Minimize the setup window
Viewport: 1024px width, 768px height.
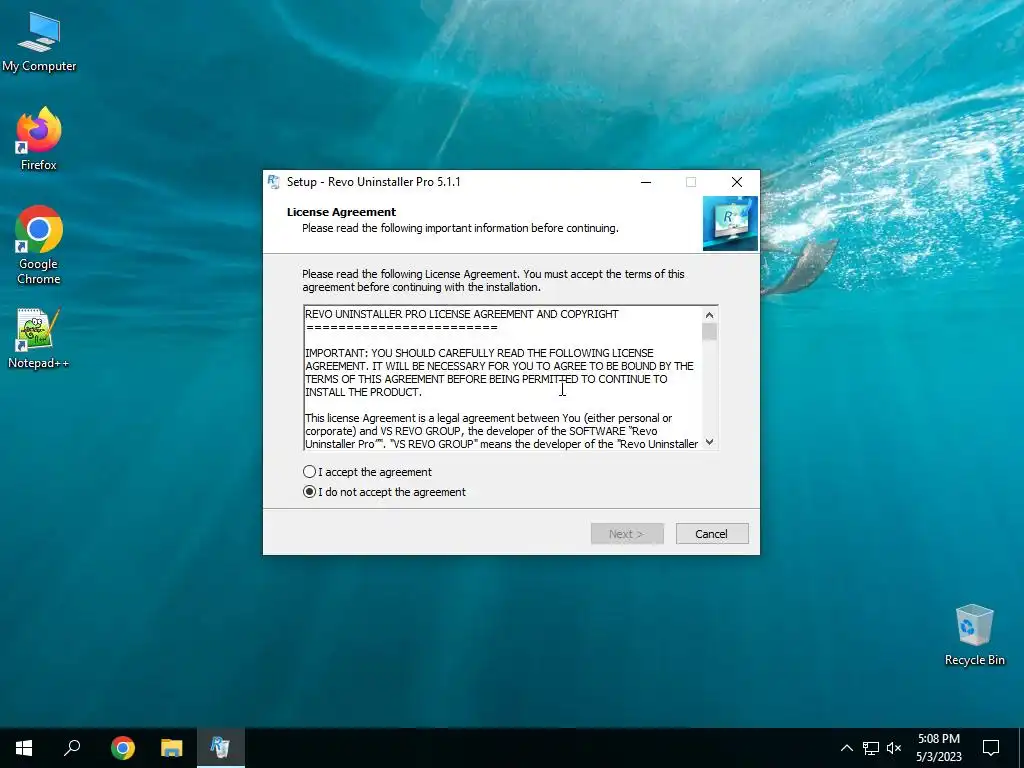click(x=646, y=182)
